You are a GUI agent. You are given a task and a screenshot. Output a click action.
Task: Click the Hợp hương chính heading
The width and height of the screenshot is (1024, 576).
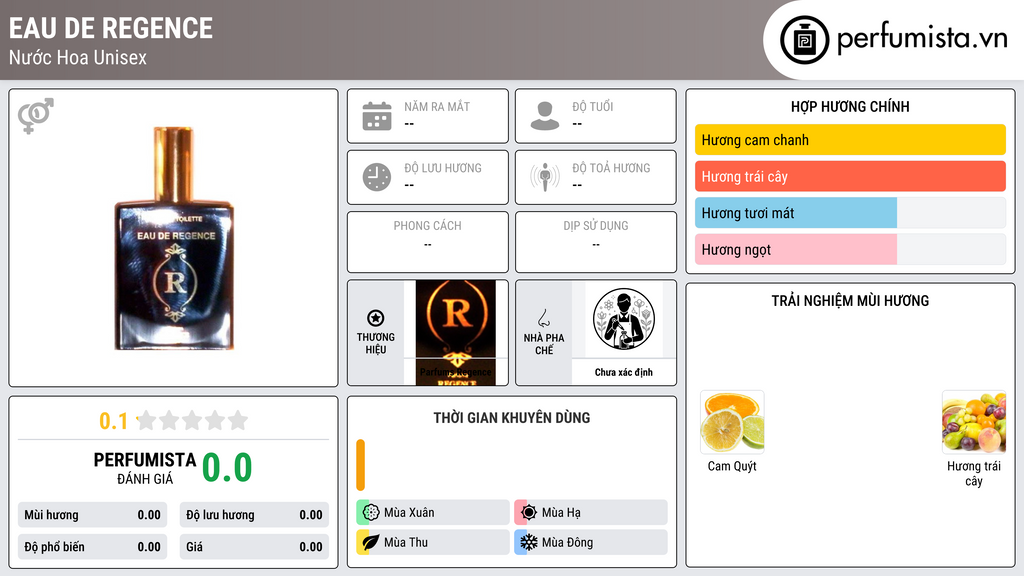[x=850, y=106]
